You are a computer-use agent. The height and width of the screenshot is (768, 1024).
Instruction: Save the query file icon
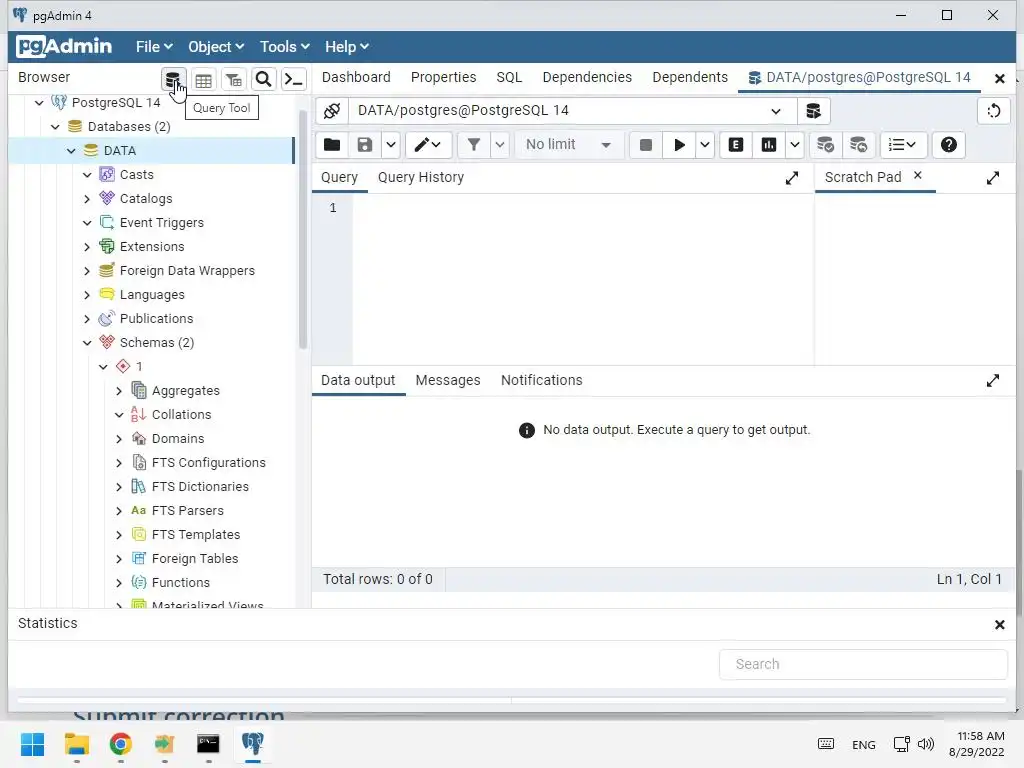click(x=364, y=145)
